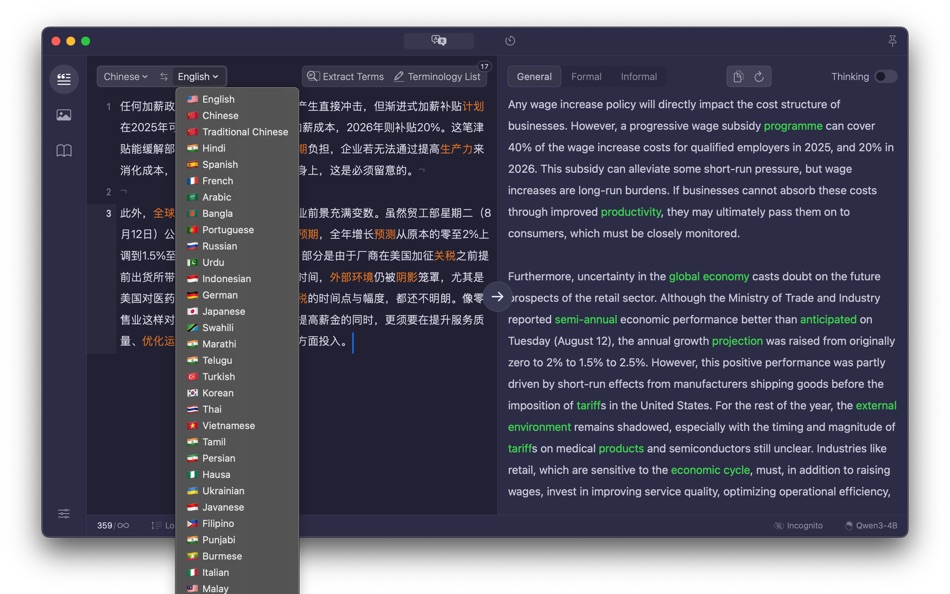
Task: Open the dictionary book icon in the sidebar
Action: pyautogui.click(x=63, y=150)
